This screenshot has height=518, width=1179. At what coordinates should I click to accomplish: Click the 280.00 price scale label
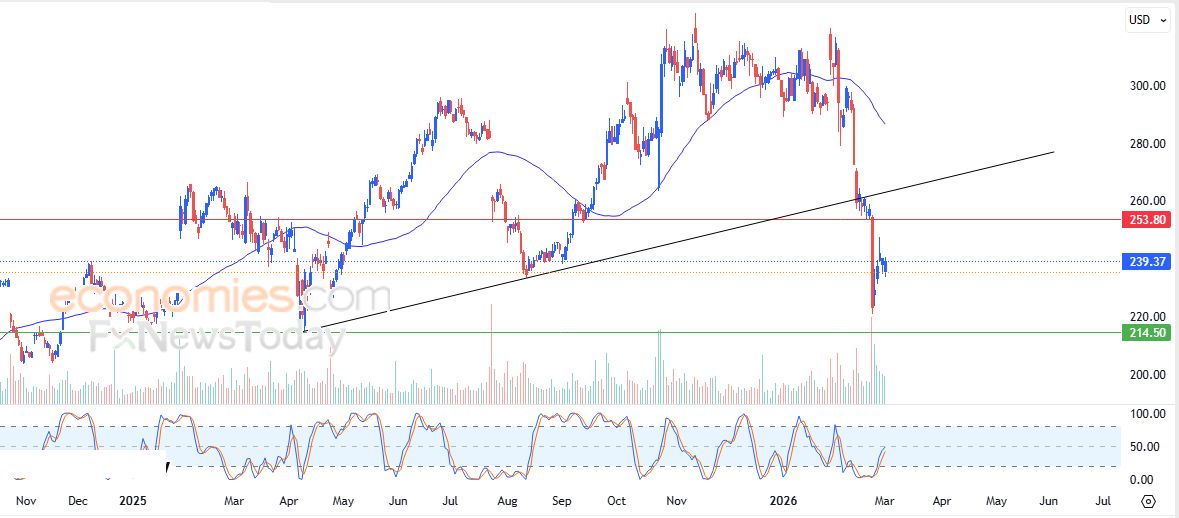point(1145,144)
